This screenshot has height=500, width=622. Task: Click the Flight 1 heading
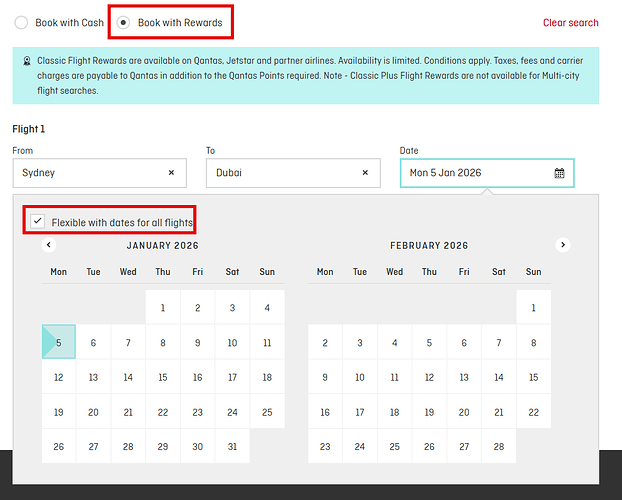(29, 129)
